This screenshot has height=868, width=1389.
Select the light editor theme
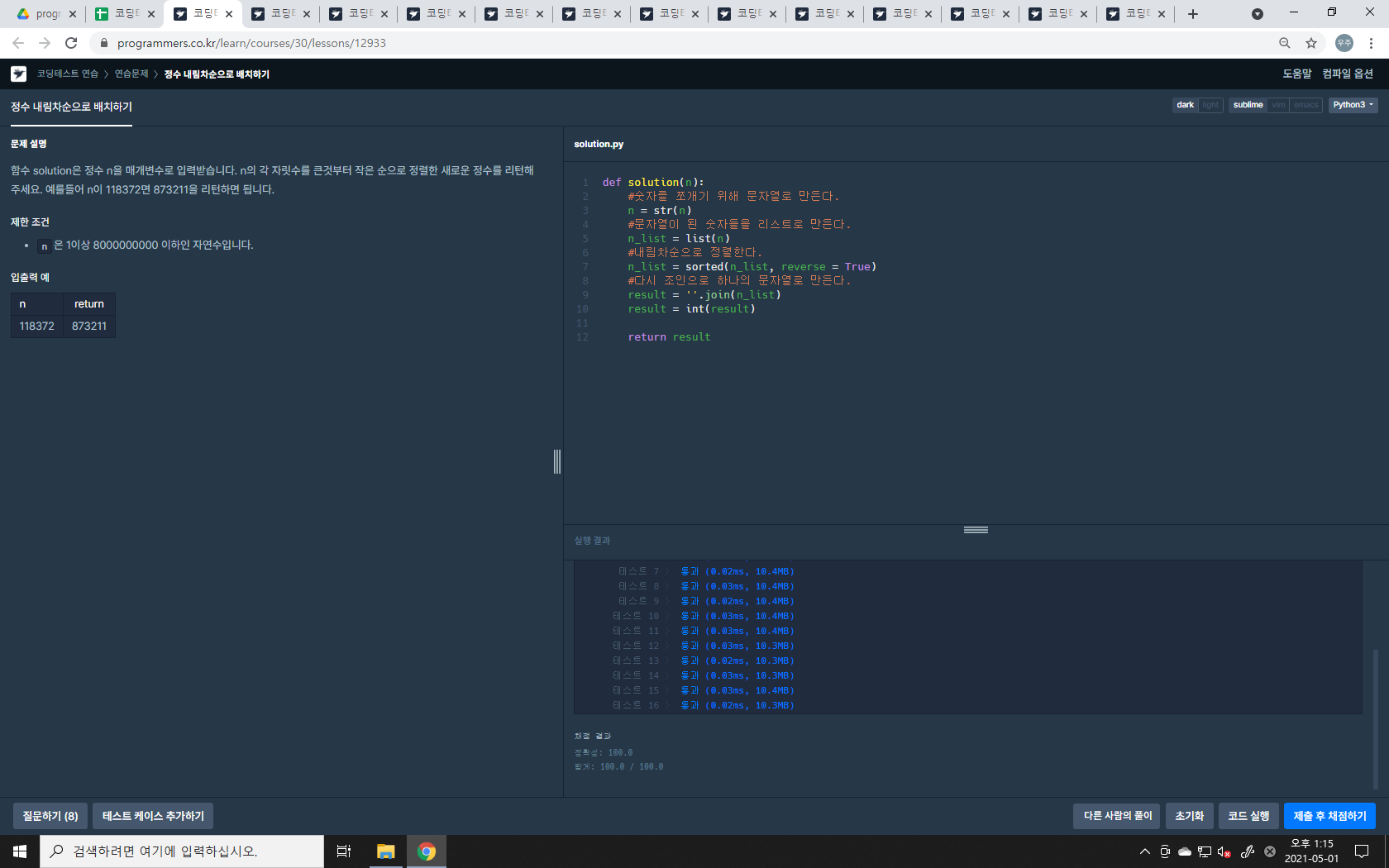(1210, 105)
